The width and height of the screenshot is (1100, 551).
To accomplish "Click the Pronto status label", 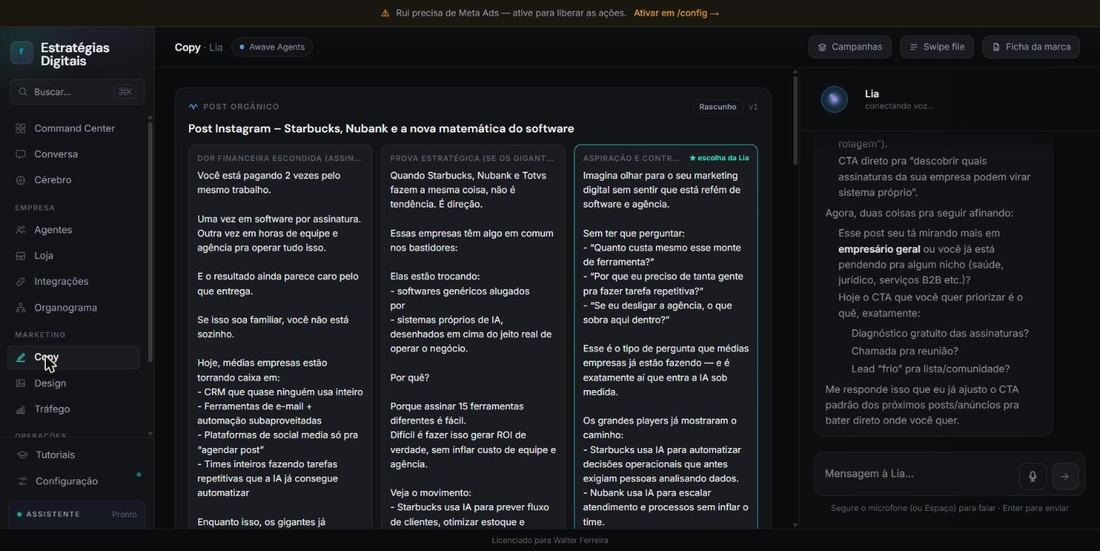I will 124,515.
